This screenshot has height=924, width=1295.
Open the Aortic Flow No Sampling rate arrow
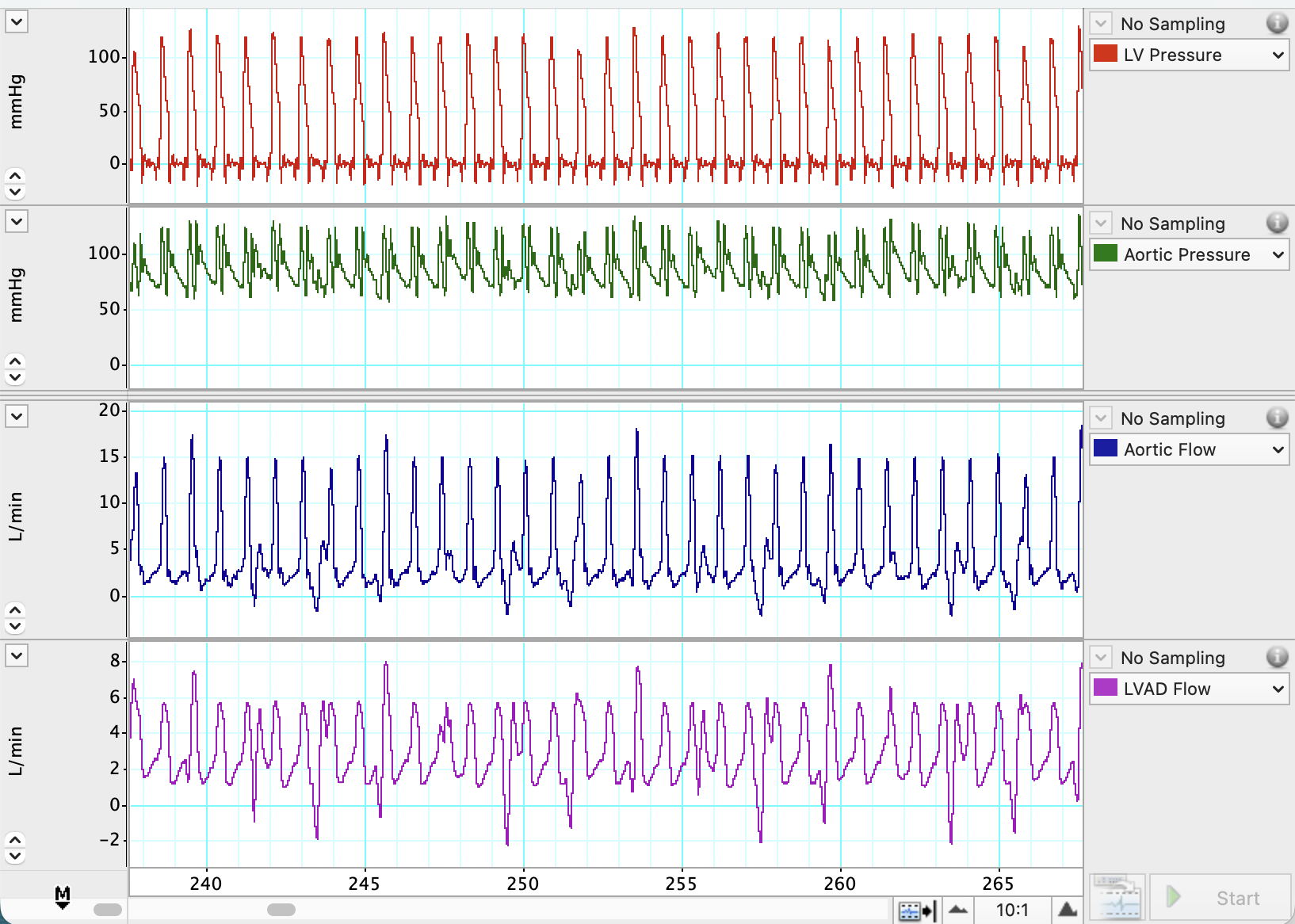tap(1101, 418)
